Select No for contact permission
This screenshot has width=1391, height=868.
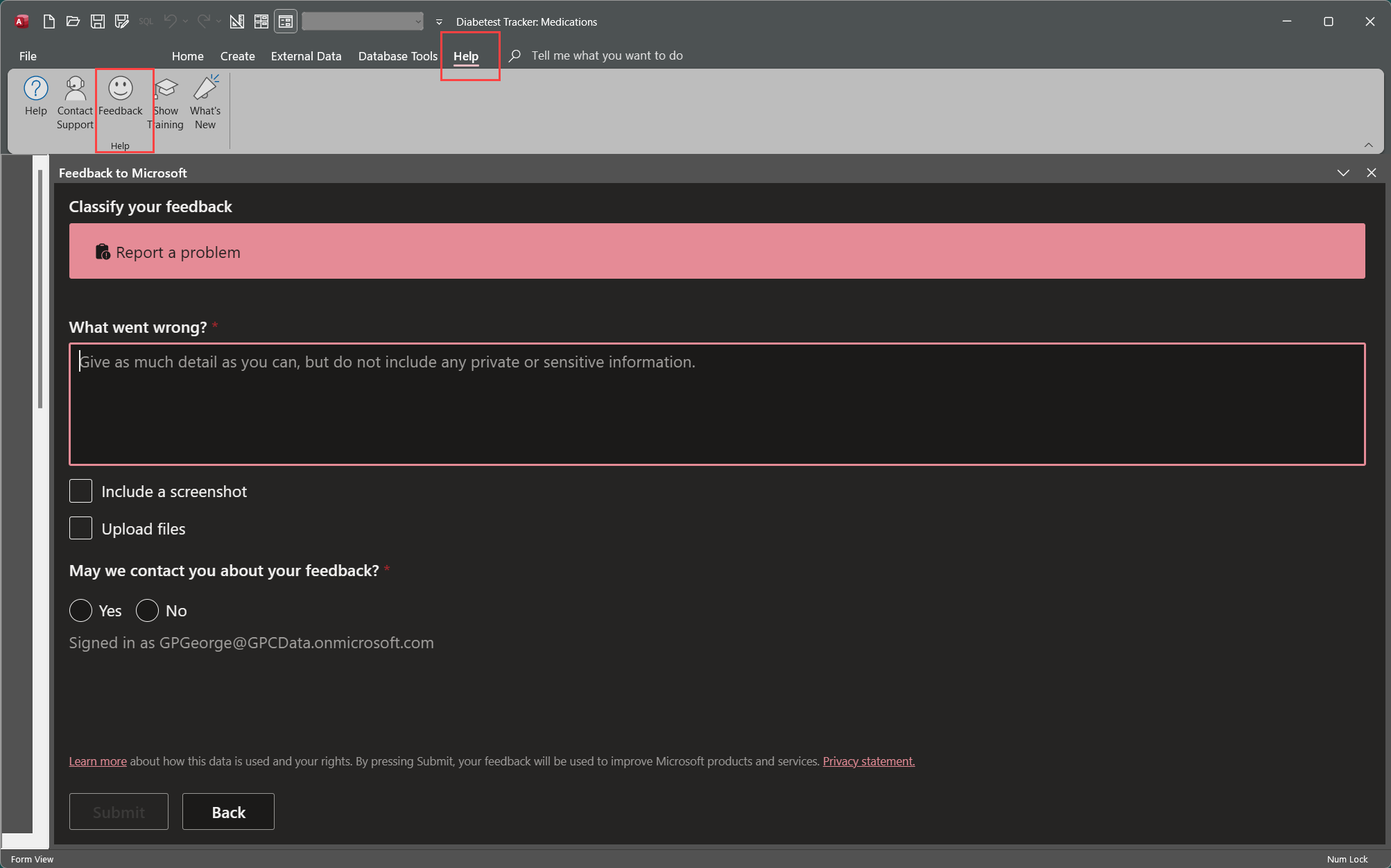point(147,610)
